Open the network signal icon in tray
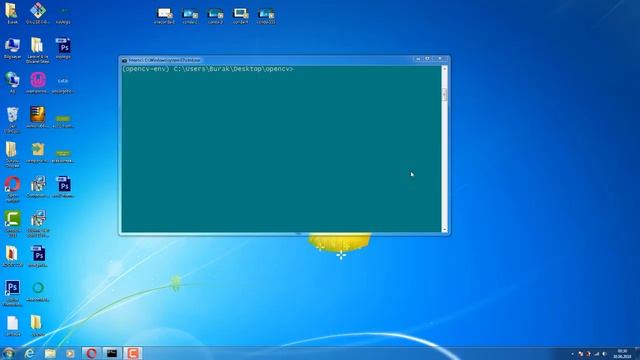This screenshot has height=360, width=640. pyautogui.click(x=597, y=354)
